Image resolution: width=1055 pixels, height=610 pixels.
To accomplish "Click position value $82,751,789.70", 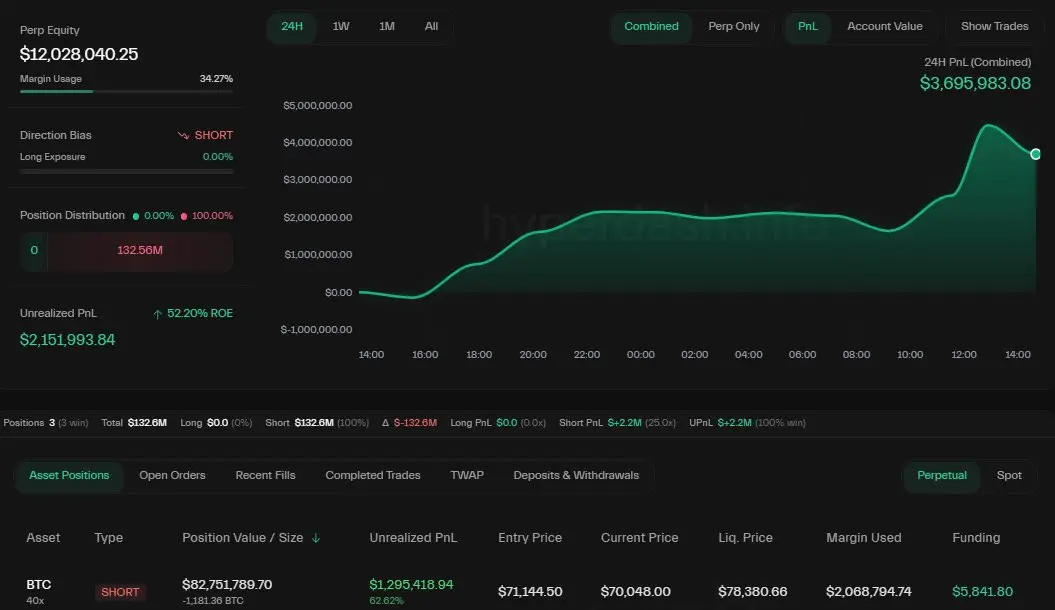I will click(x=227, y=584).
